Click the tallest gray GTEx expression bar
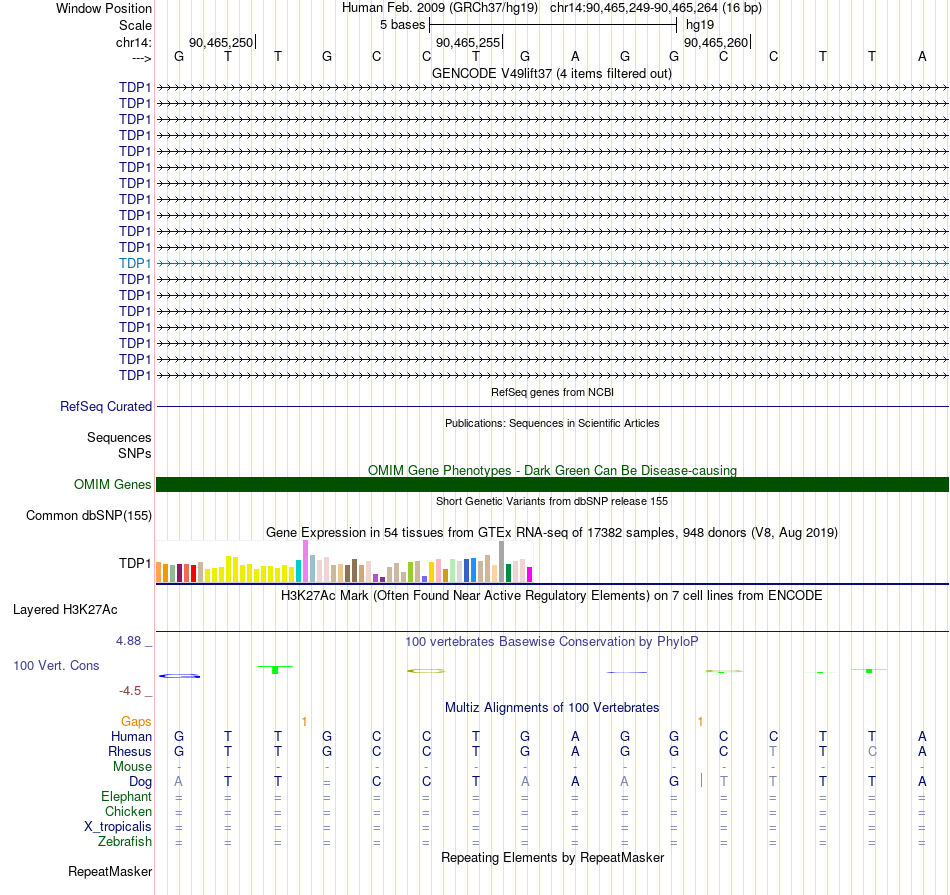 click(502, 561)
